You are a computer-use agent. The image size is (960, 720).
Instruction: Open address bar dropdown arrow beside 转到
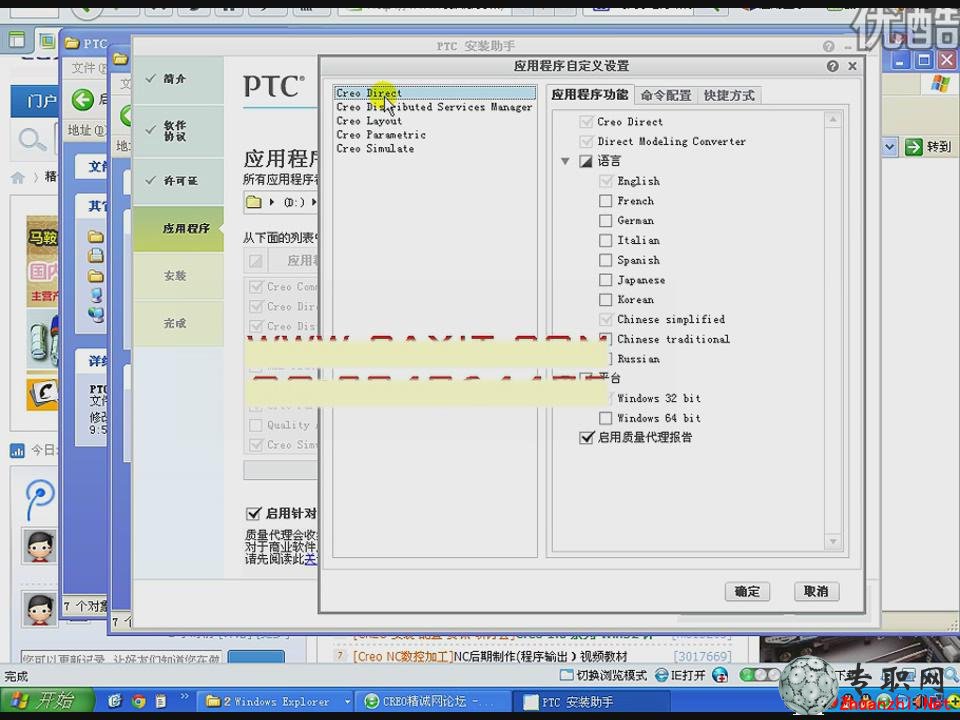coord(890,147)
